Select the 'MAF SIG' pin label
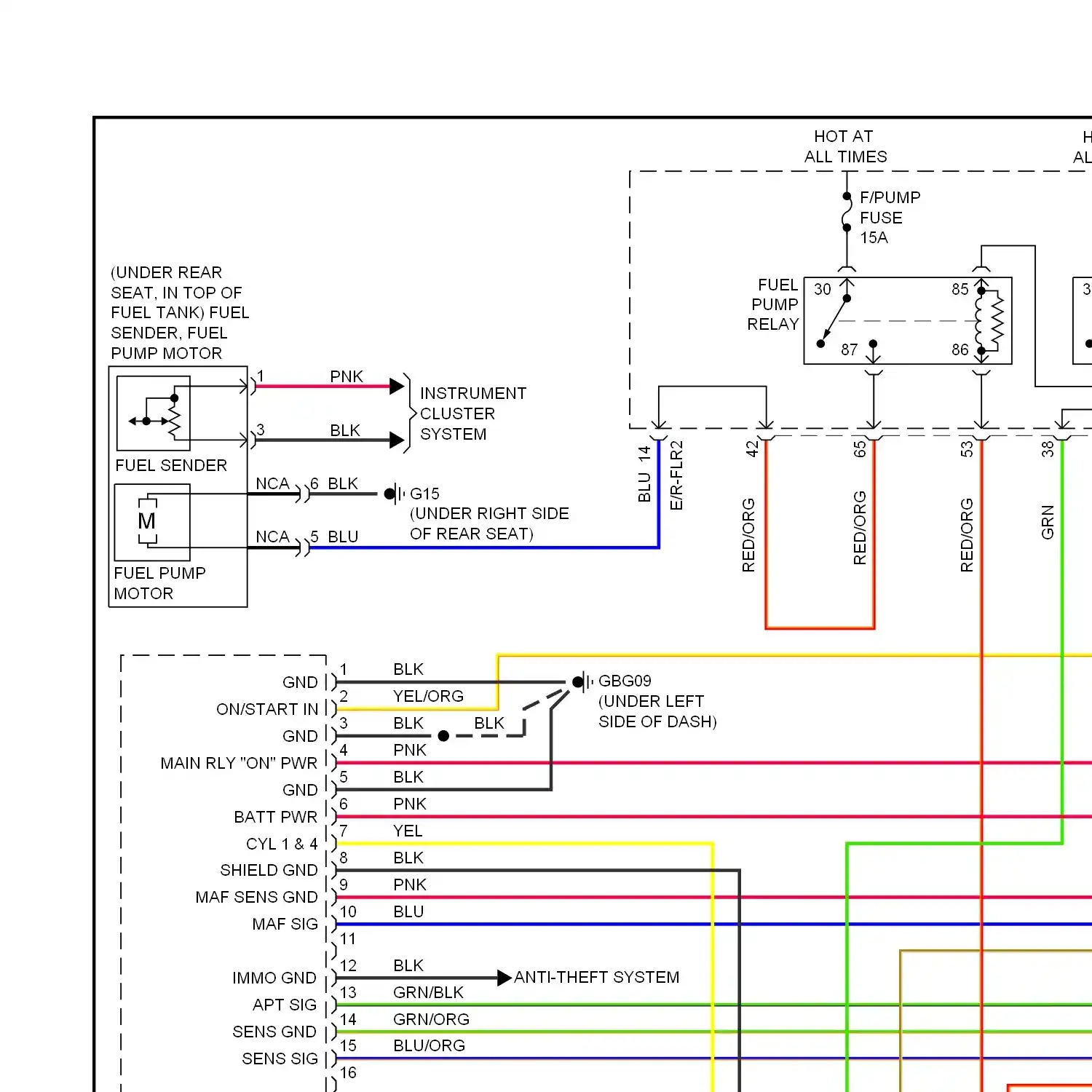1092x1092 pixels. tap(285, 924)
